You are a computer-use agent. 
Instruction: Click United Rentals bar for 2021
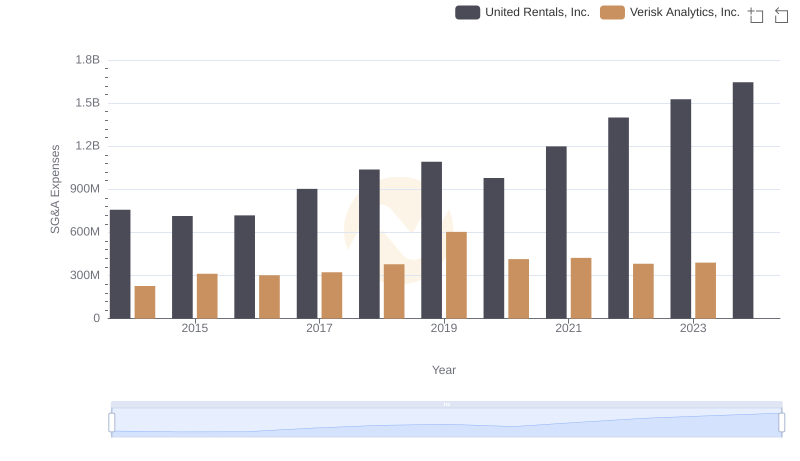pyautogui.click(x=556, y=233)
